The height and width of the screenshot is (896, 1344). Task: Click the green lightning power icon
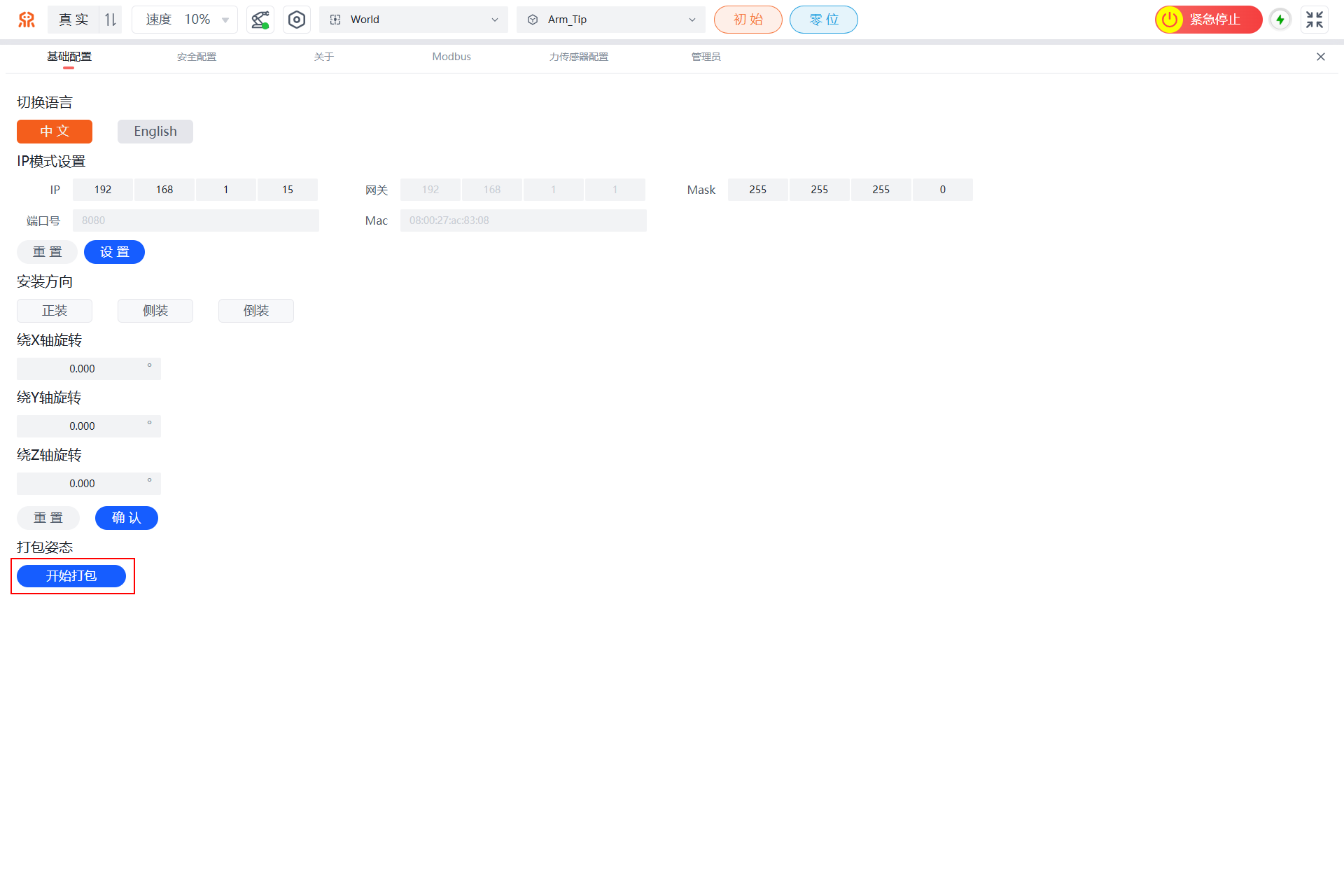click(x=1280, y=20)
